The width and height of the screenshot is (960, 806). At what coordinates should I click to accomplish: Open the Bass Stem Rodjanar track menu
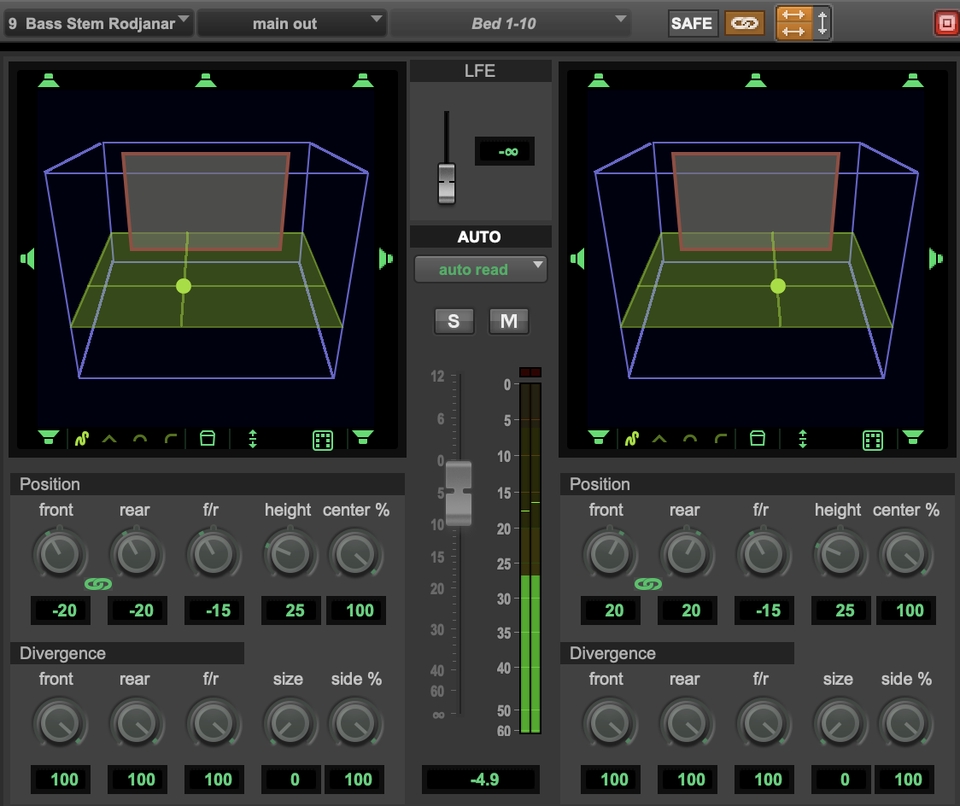95,22
